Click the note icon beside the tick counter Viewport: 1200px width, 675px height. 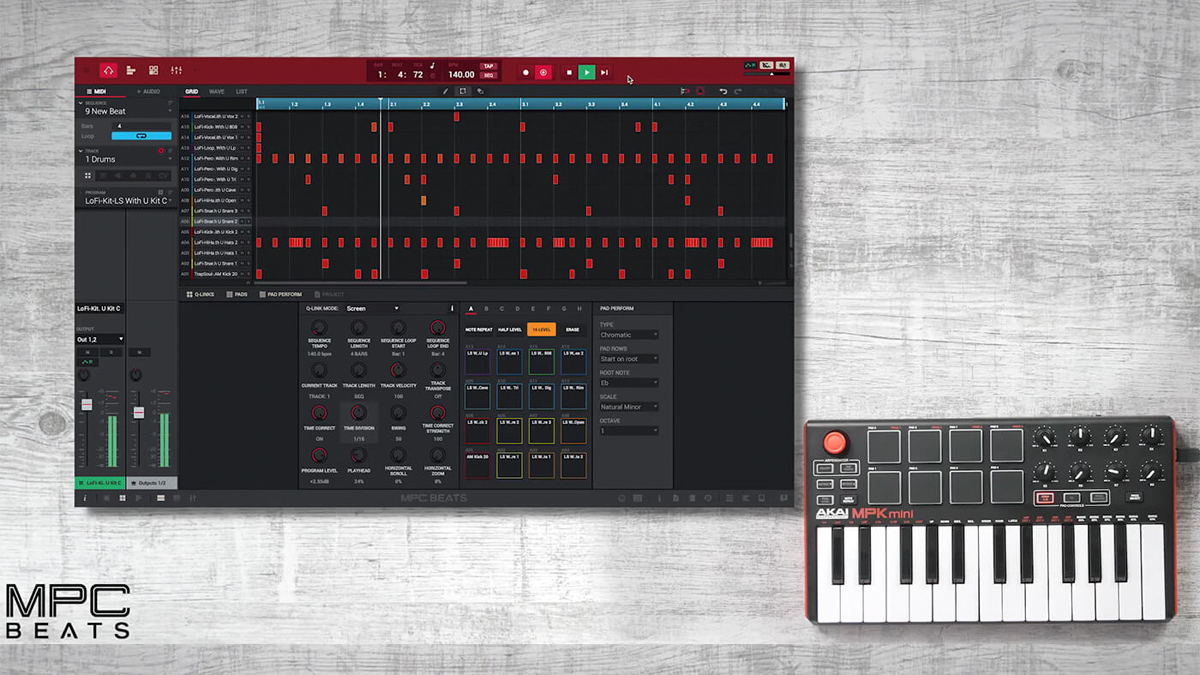click(x=432, y=67)
